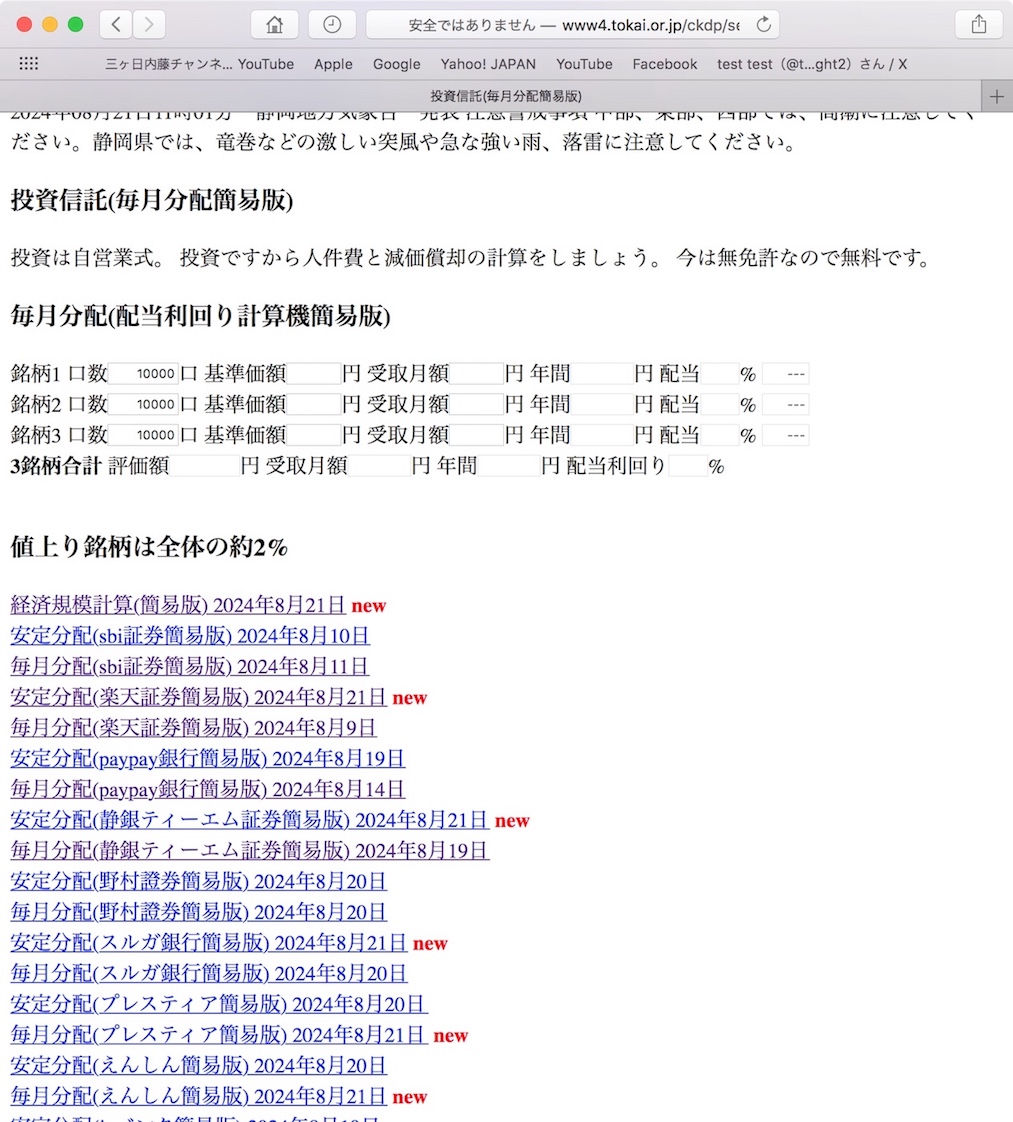Click 銘柄2 口数 field
Viewport: 1013px width, 1122px height.
pyautogui.click(x=143, y=404)
